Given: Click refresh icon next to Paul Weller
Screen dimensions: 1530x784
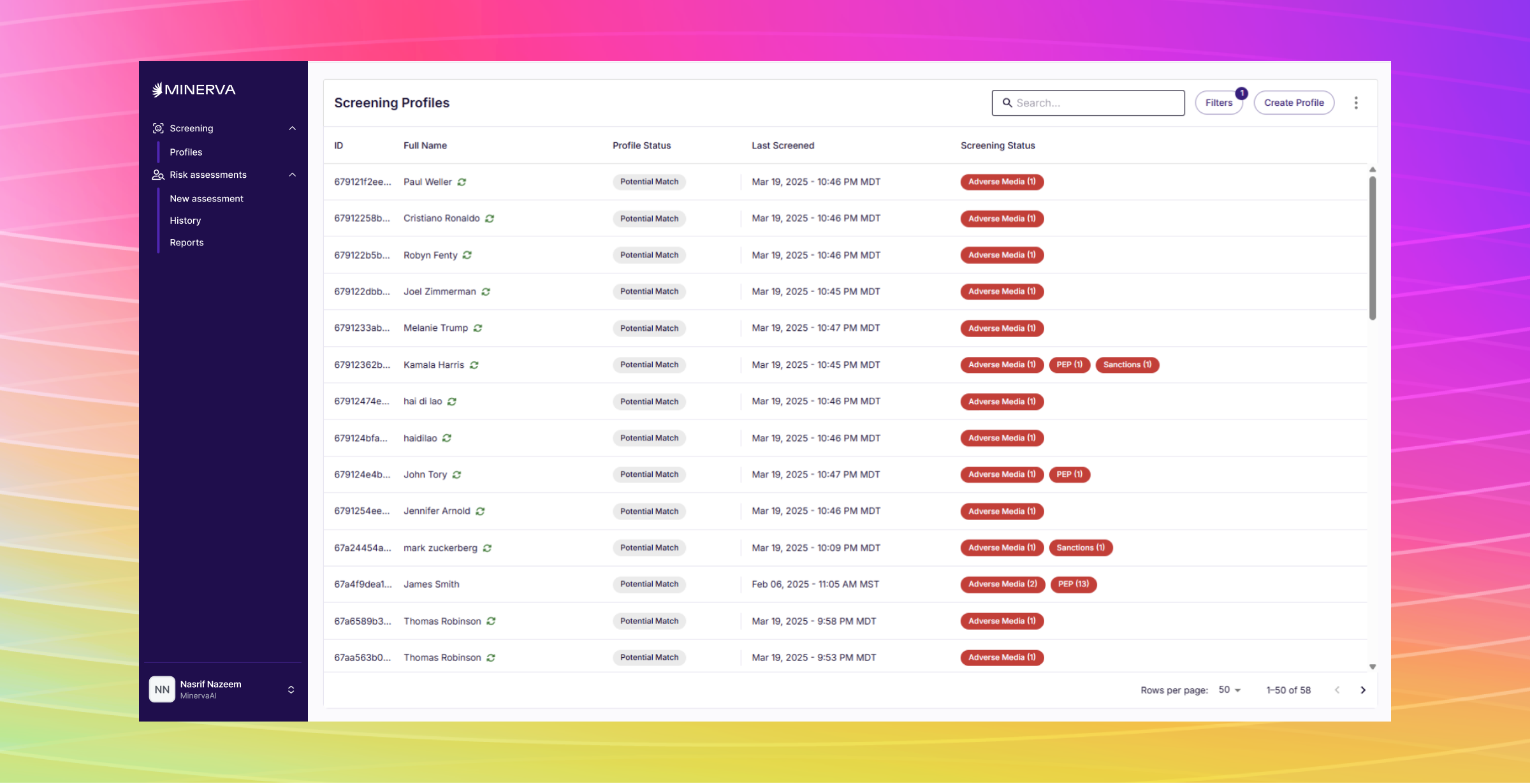Looking at the screenshot, I should 462,182.
